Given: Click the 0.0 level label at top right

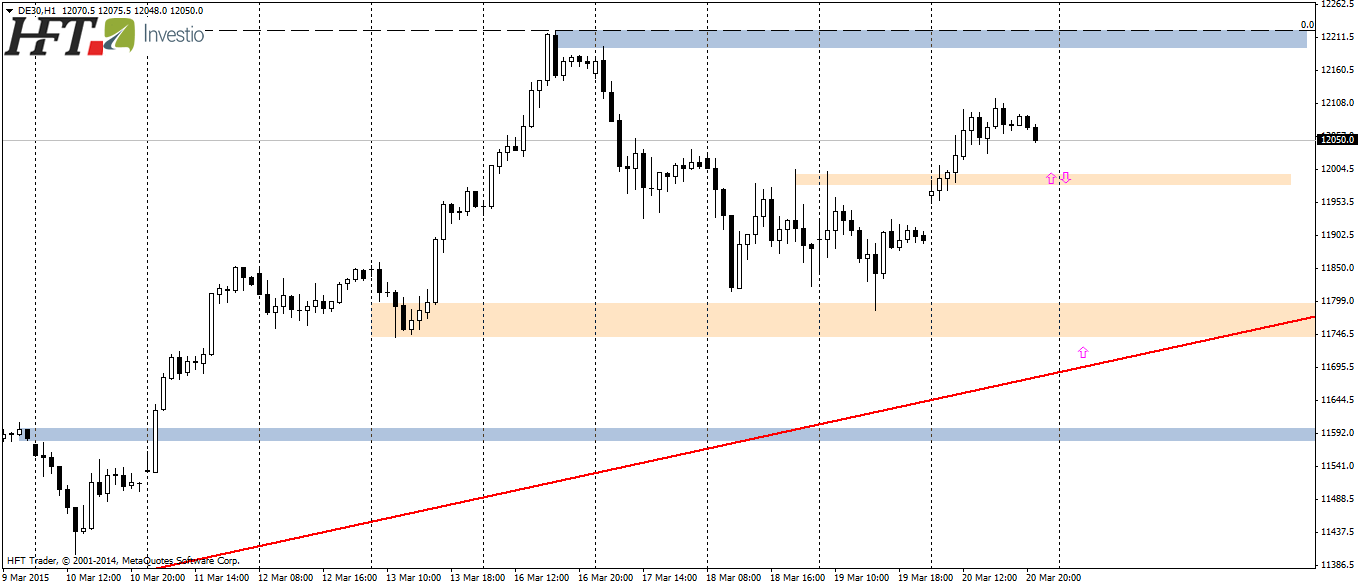Looking at the screenshot, I should point(1307,25).
